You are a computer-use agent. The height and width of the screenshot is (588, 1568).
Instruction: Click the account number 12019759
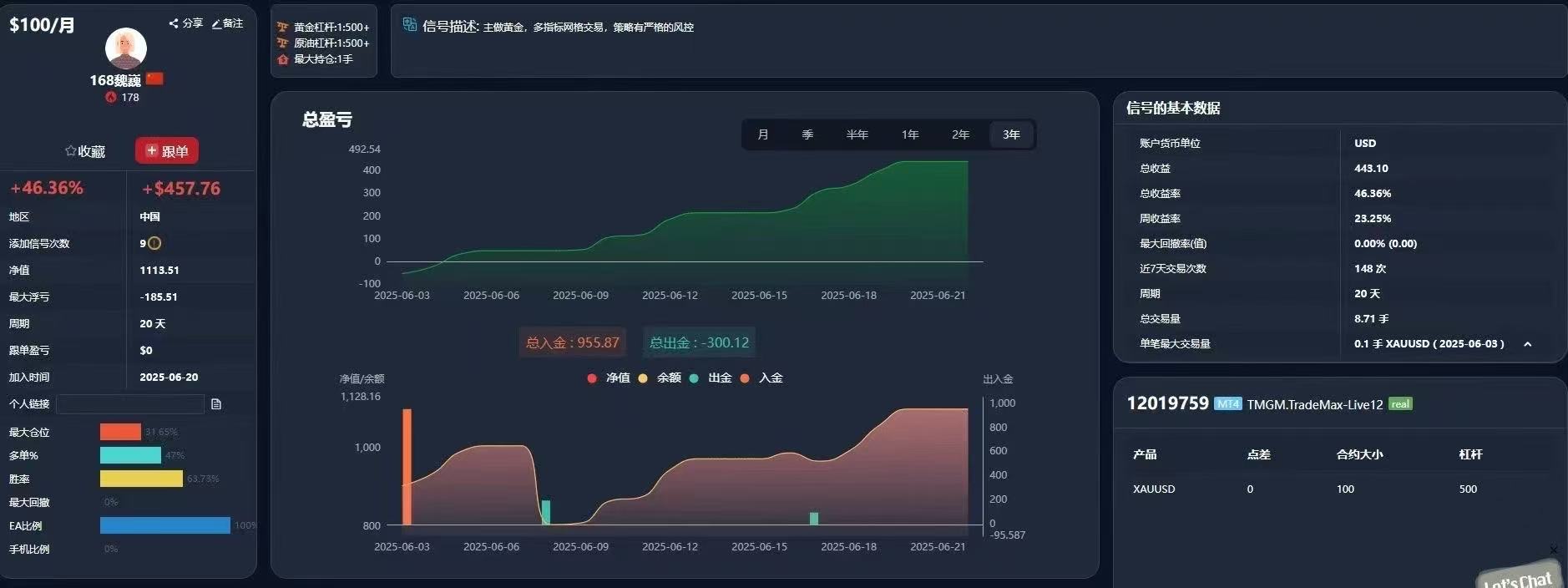click(x=1167, y=403)
